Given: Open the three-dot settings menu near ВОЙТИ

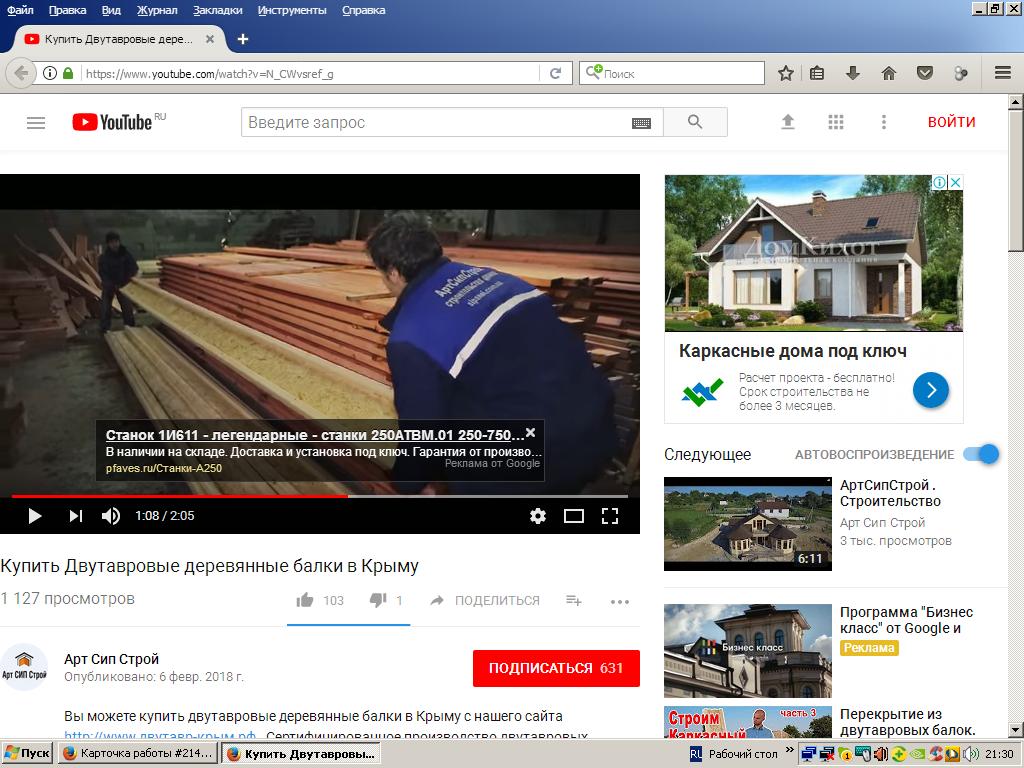Looking at the screenshot, I should (x=884, y=121).
